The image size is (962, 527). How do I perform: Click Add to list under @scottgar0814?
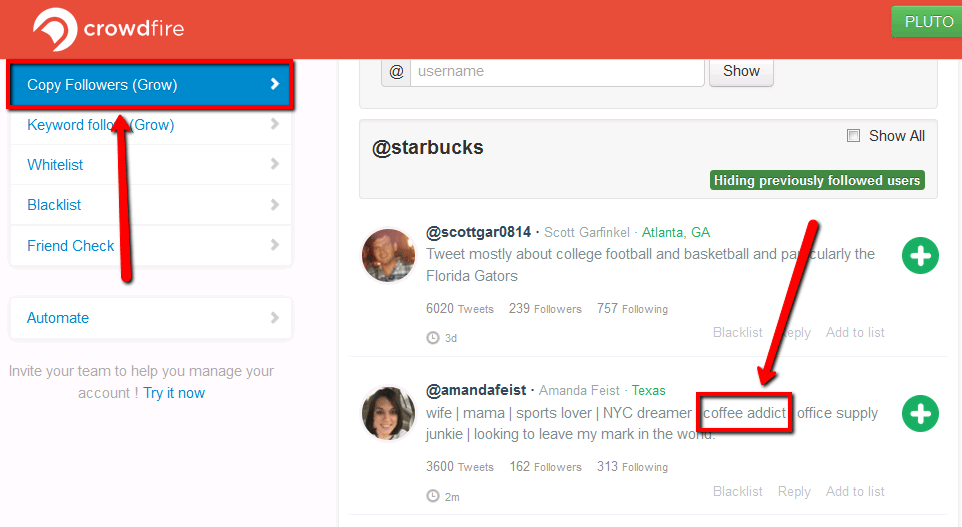[855, 333]
